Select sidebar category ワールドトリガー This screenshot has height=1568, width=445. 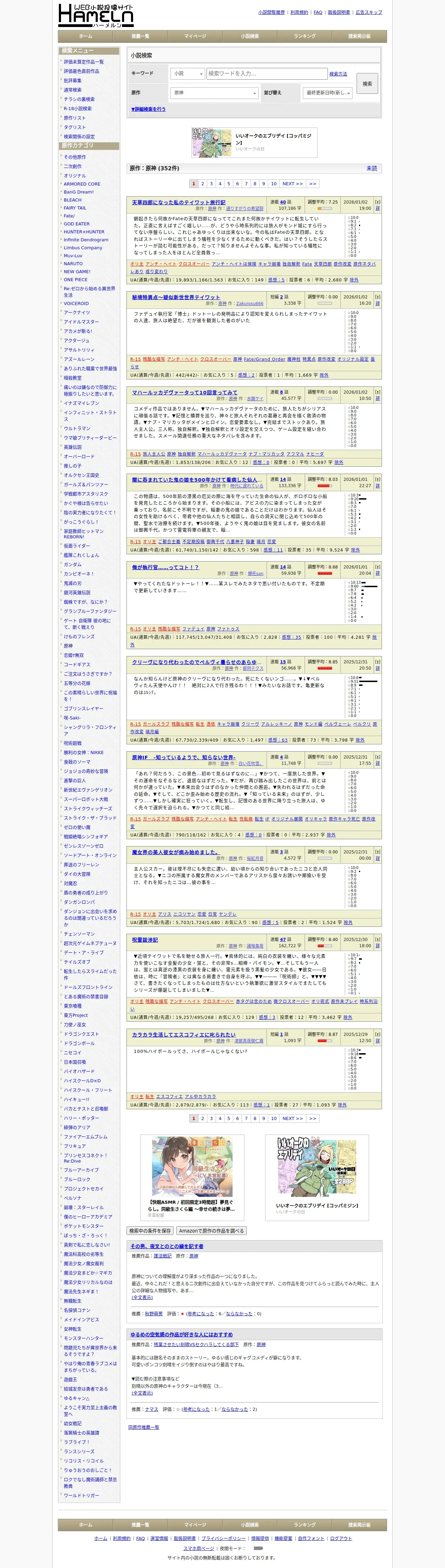click(x=81, y=1495)
